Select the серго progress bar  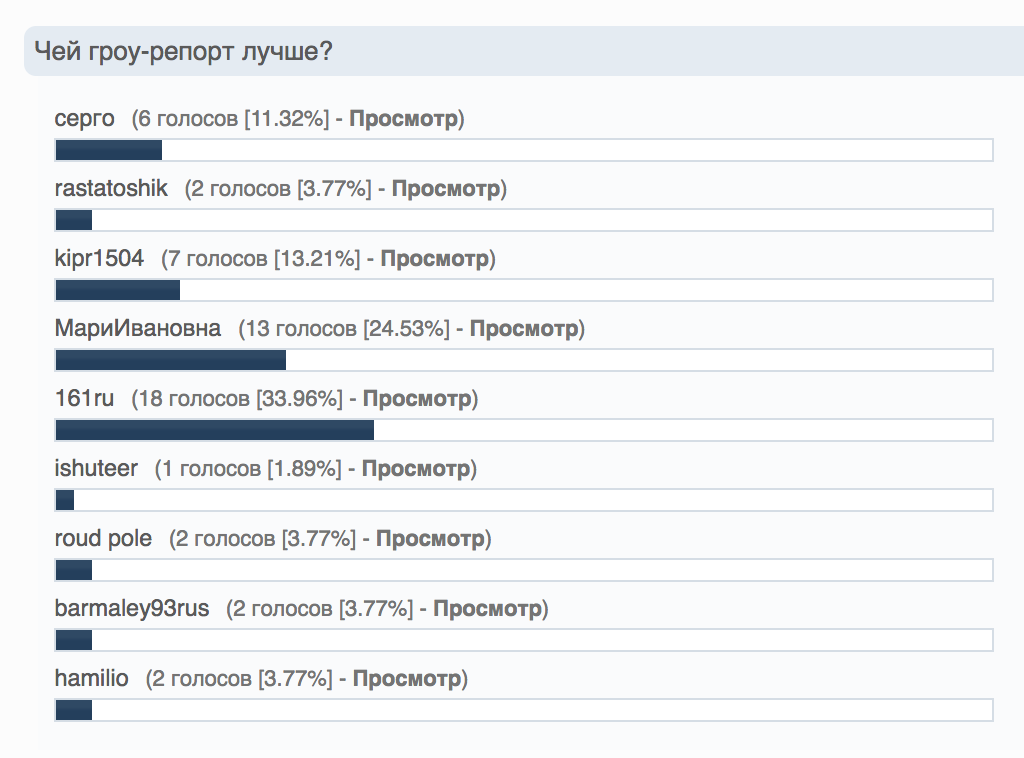click(524, 150)
